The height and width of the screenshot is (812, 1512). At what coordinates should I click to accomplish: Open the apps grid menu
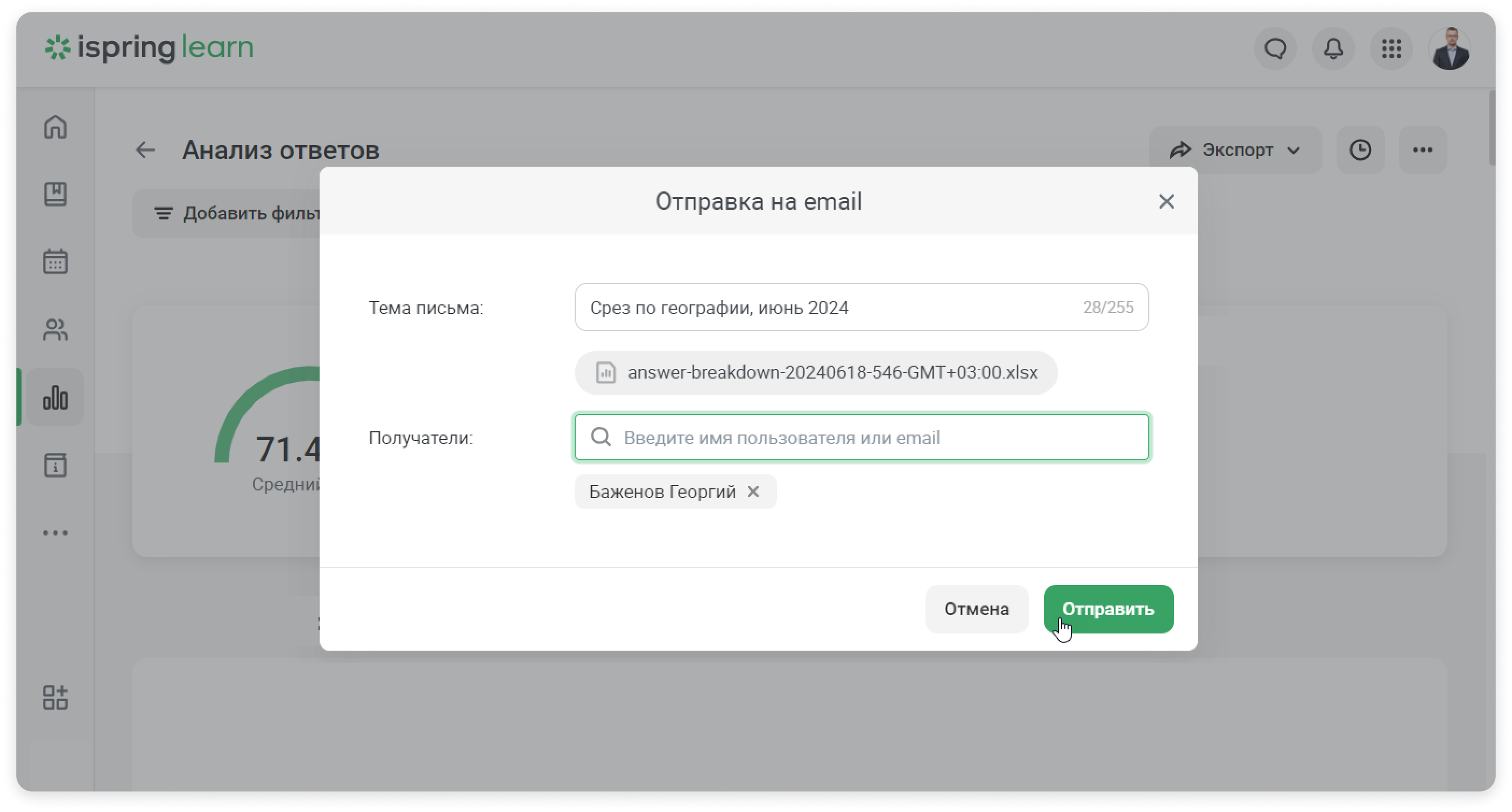1391,49
